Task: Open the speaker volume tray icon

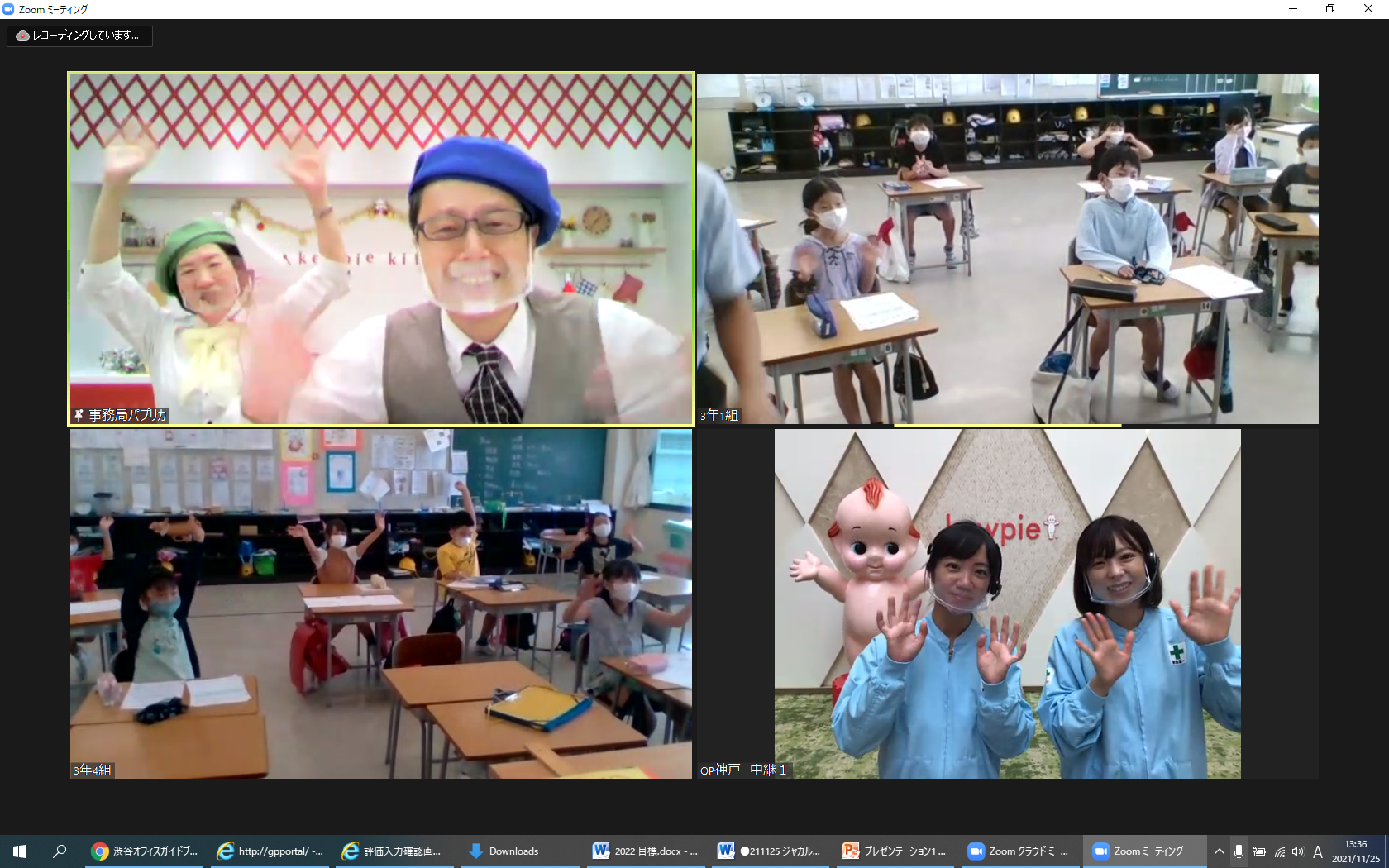Action: [x=1298, y=851]
